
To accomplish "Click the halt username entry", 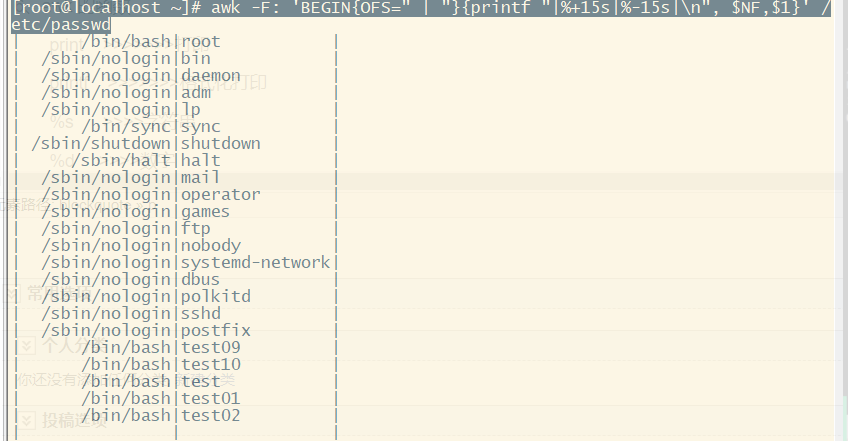I will pos(201,161).
